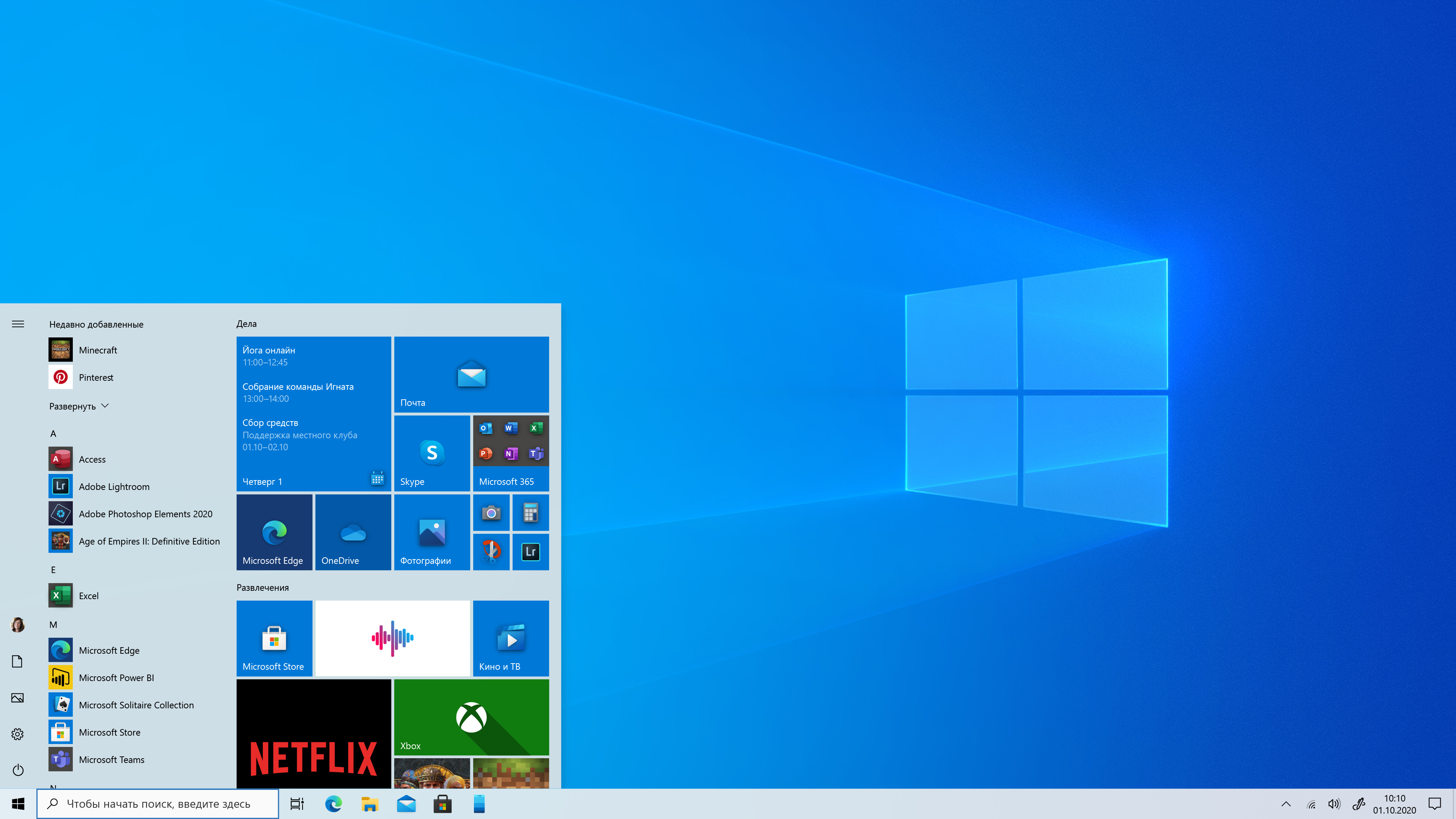The image size is (1456, 819).
Task: Open Settings gear in Start sidebar
Action: pyautogui.click(x=17, y=734)
